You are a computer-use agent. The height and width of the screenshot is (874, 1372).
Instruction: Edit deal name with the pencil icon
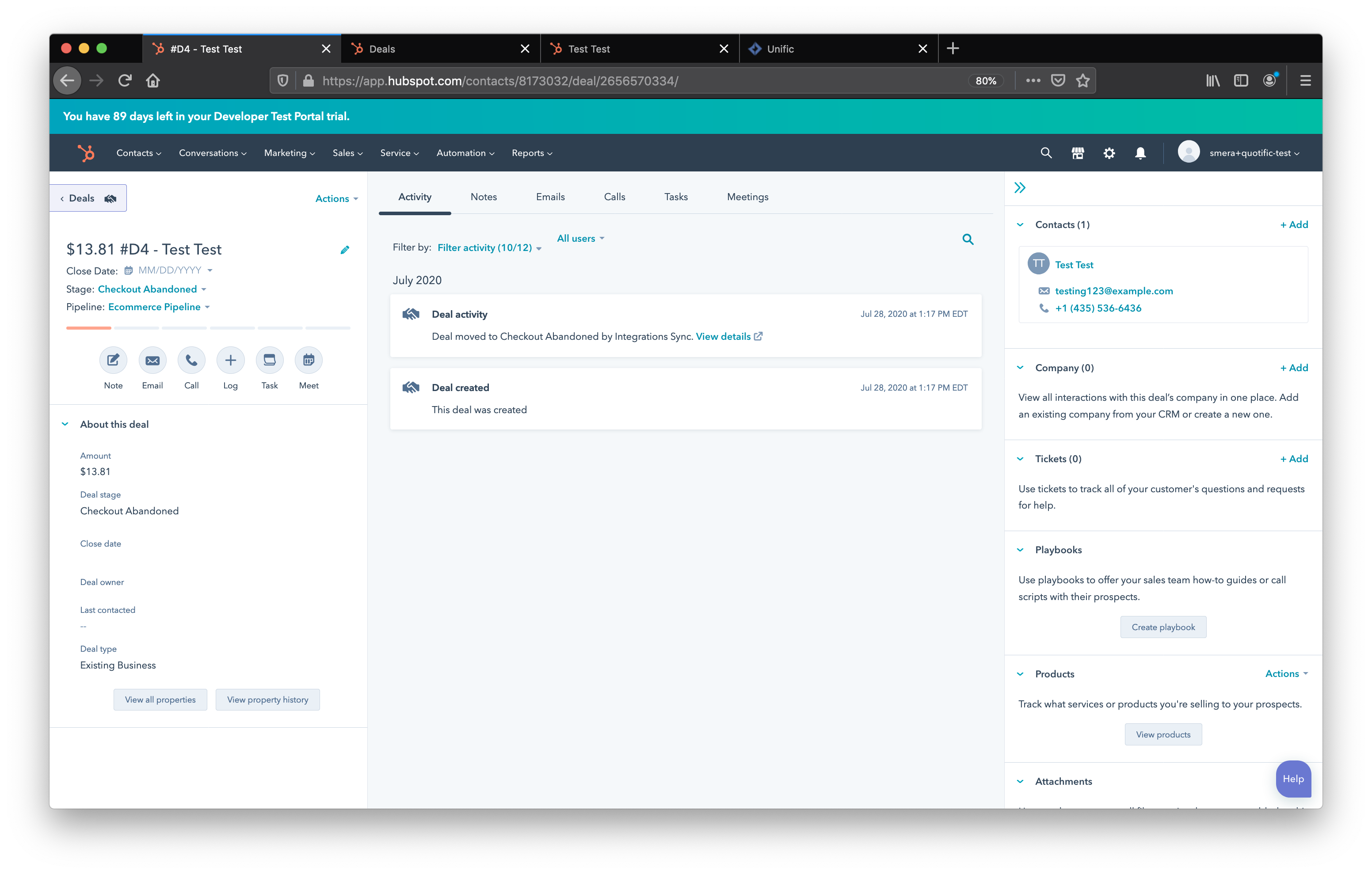coord(345,250)
